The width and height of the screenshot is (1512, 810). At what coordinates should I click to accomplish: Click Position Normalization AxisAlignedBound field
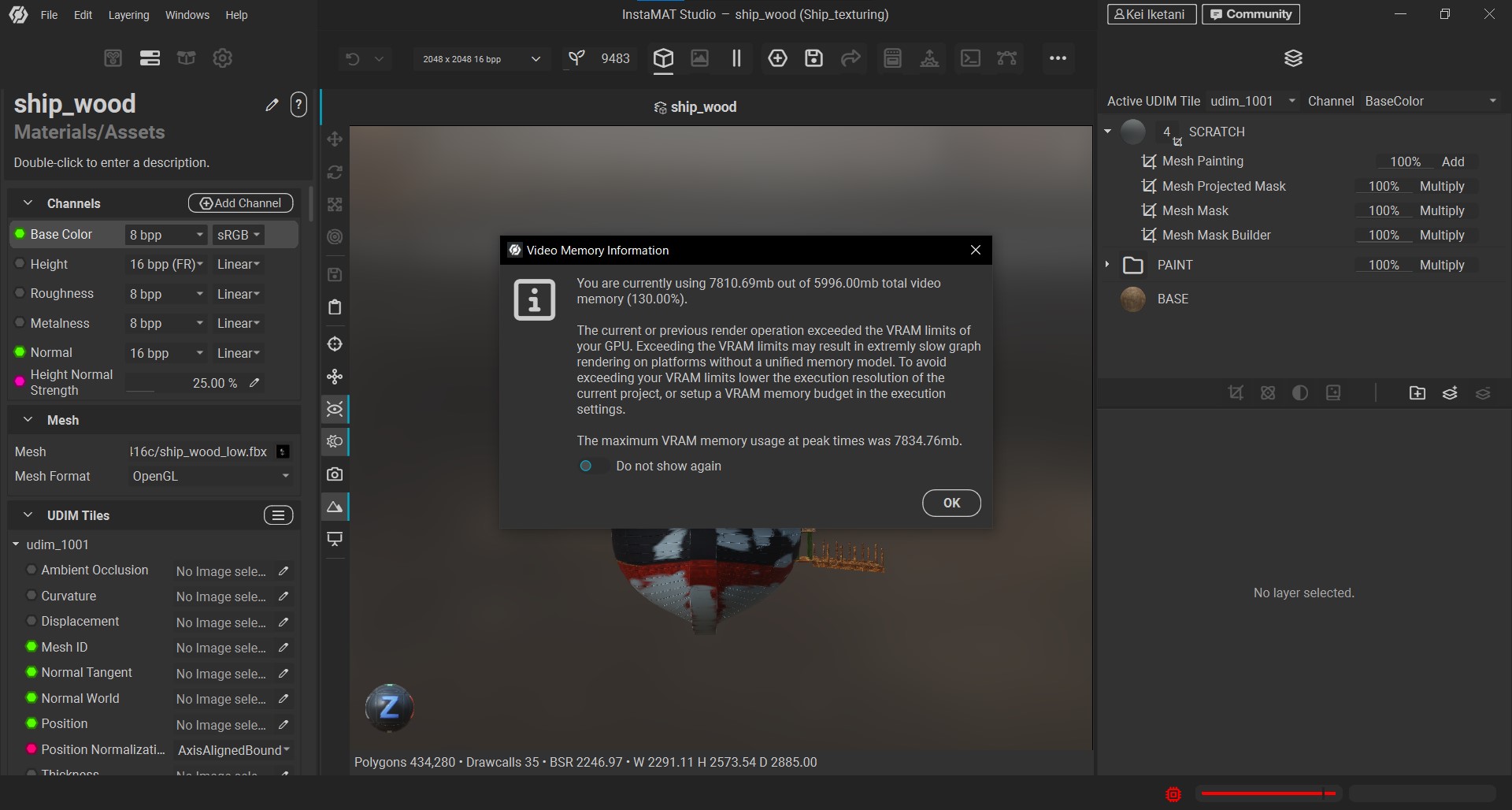234,750
